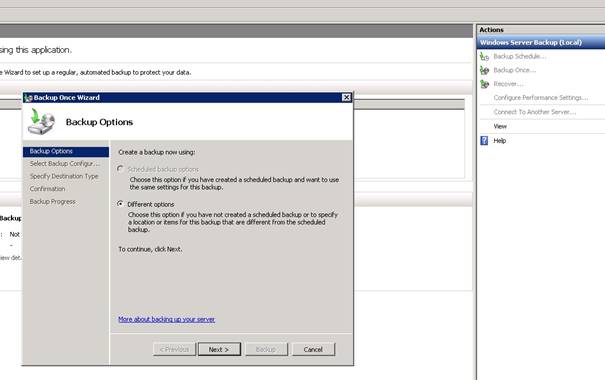The height and width of the screenshot is (380, 605).
Task: Click the Previous button
Action: tap(174, 350)
